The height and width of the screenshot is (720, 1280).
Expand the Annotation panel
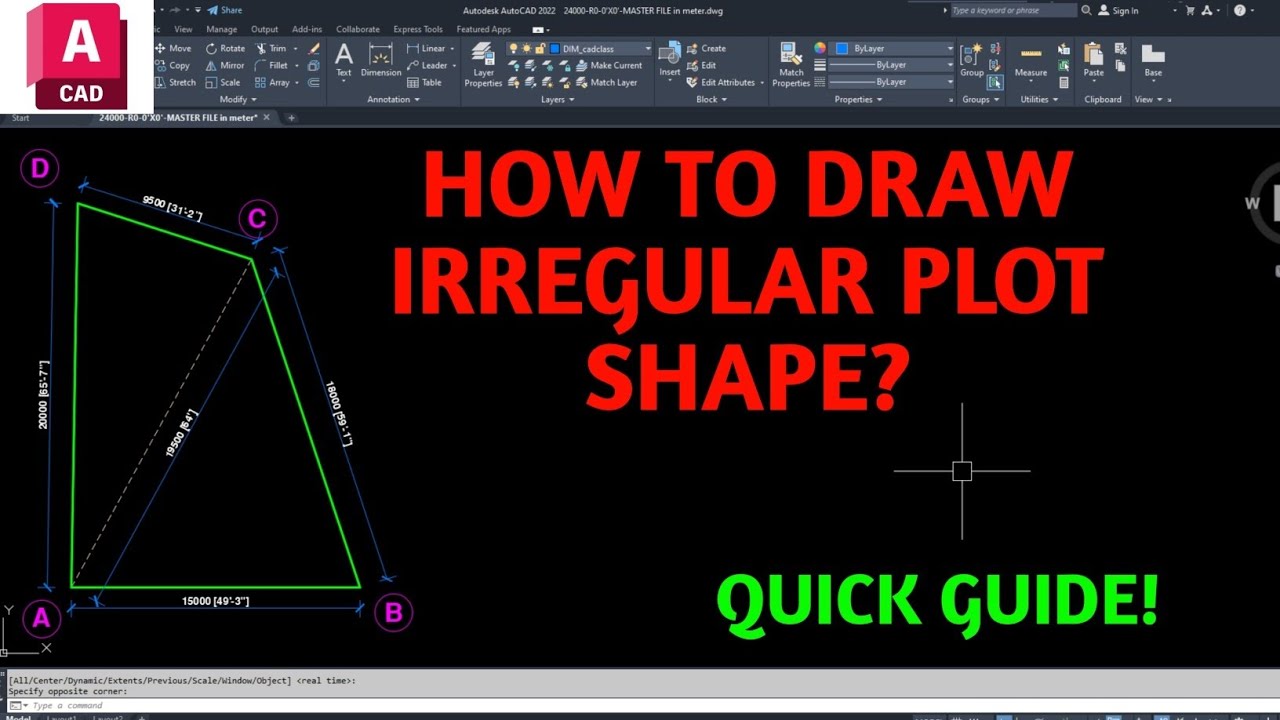pos(394,99)
